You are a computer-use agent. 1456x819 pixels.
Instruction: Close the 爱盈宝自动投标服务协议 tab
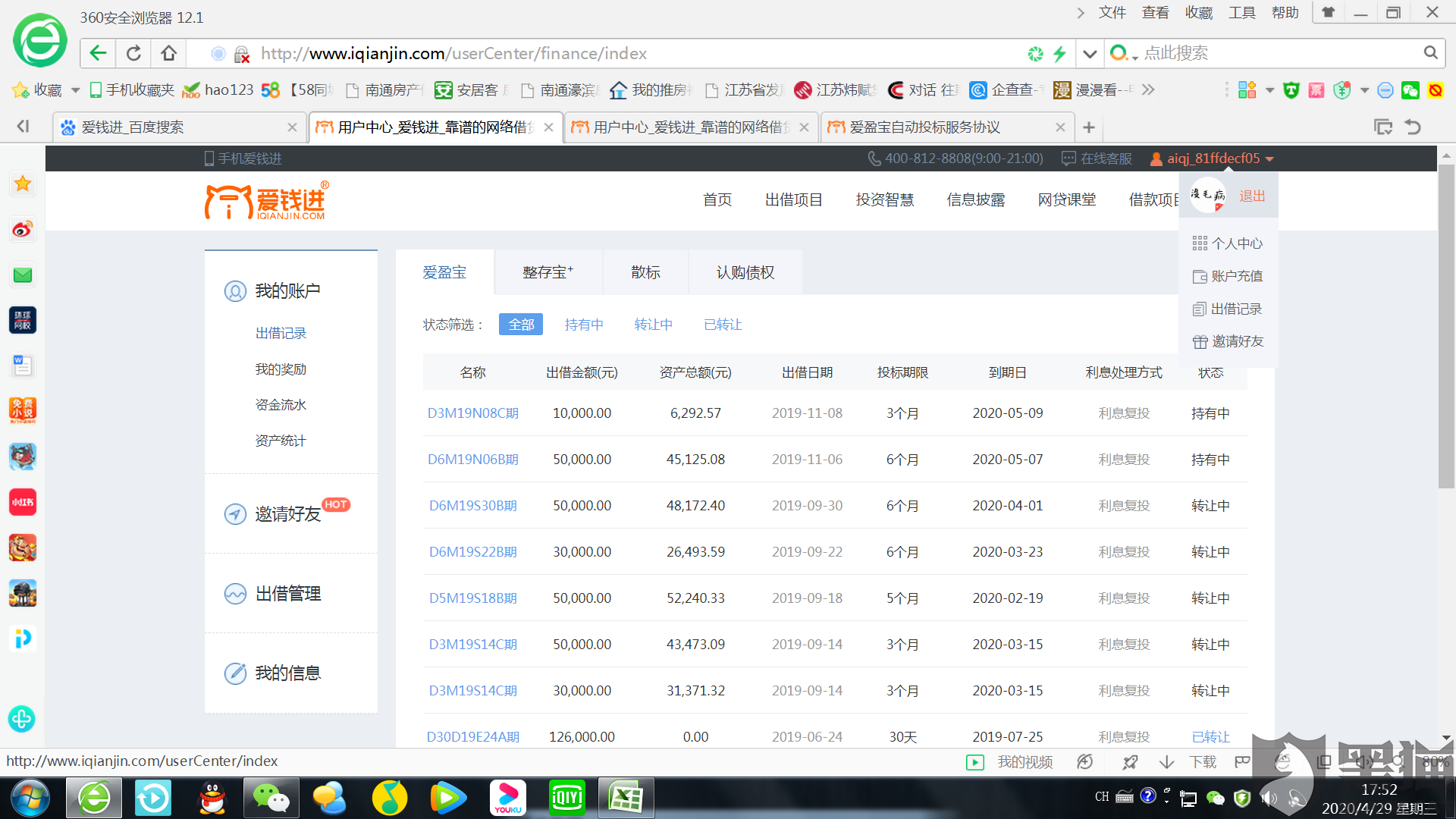click(1060, 127)
